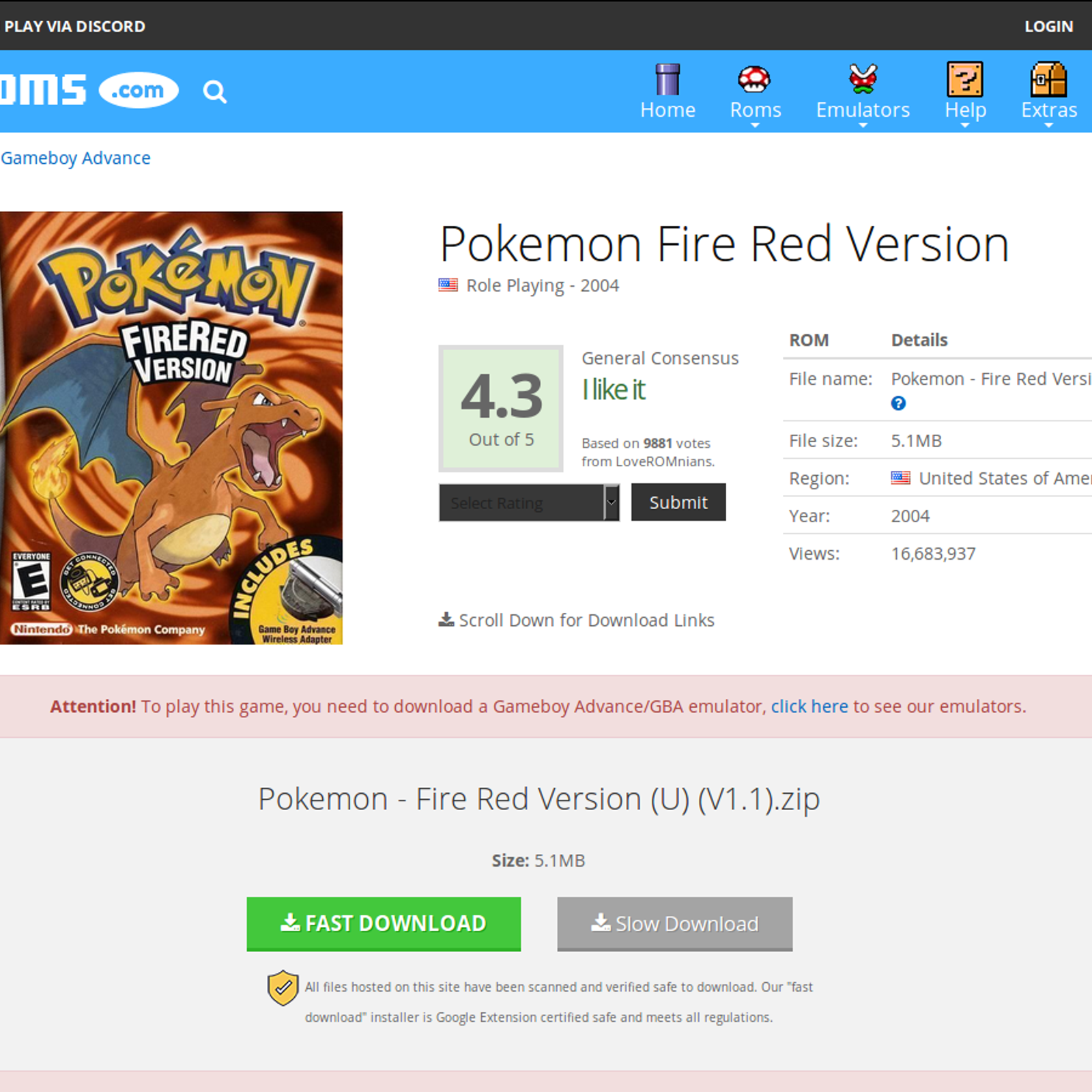Open the Home menu item

click(667, 110)
